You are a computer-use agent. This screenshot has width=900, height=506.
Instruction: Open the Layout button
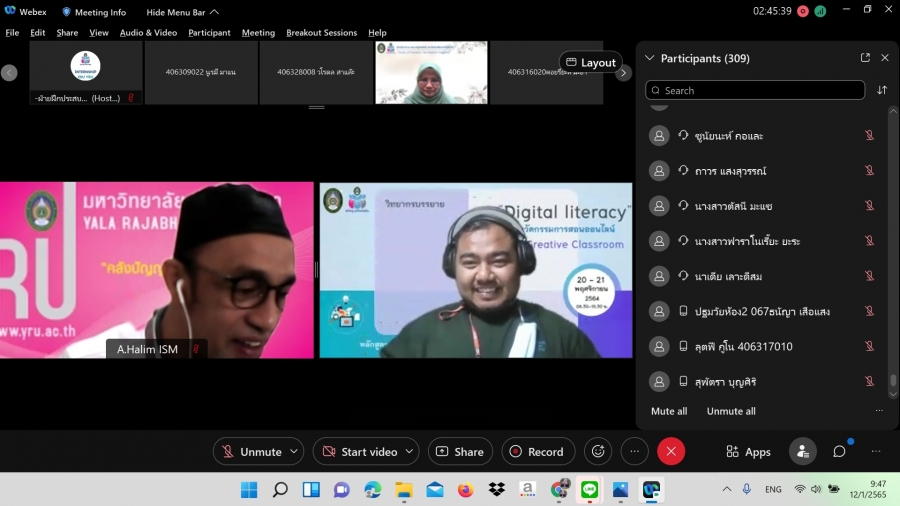point(590,62)
